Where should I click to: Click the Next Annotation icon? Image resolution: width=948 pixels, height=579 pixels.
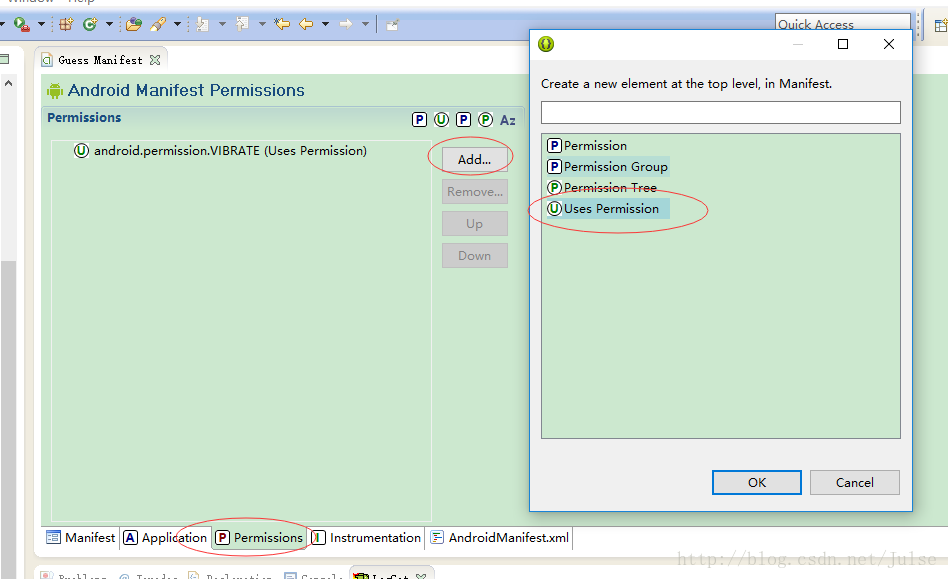point(203,24)
